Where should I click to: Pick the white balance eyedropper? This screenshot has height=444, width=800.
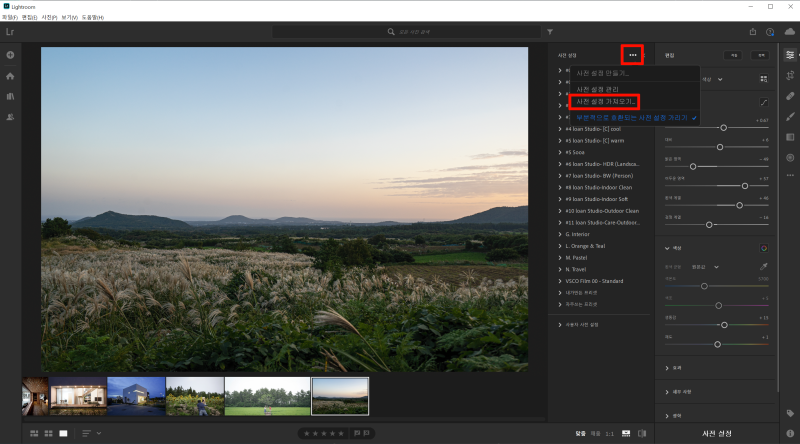coord(764,266)
